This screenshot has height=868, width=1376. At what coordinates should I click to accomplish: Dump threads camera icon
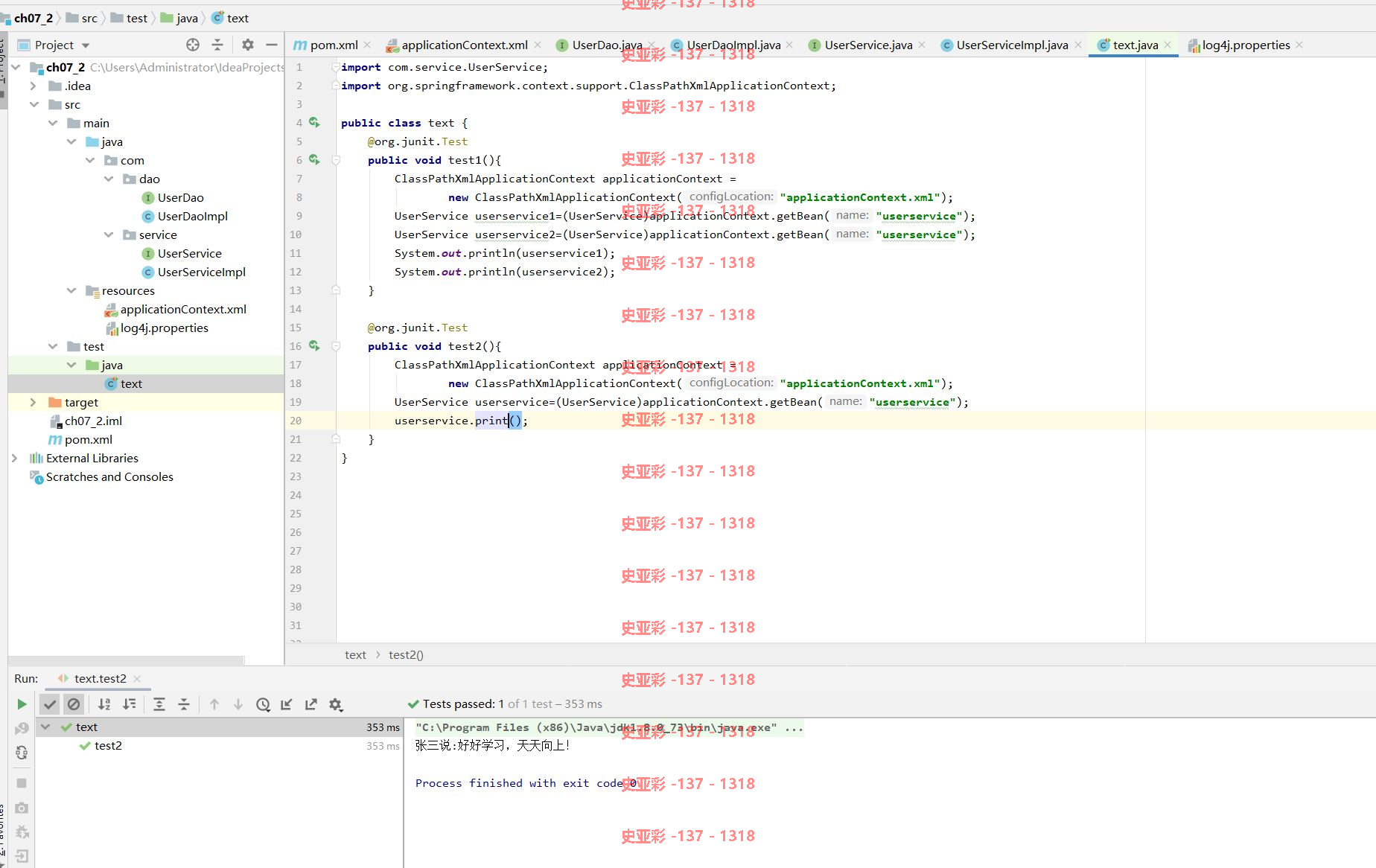point(22,808)
